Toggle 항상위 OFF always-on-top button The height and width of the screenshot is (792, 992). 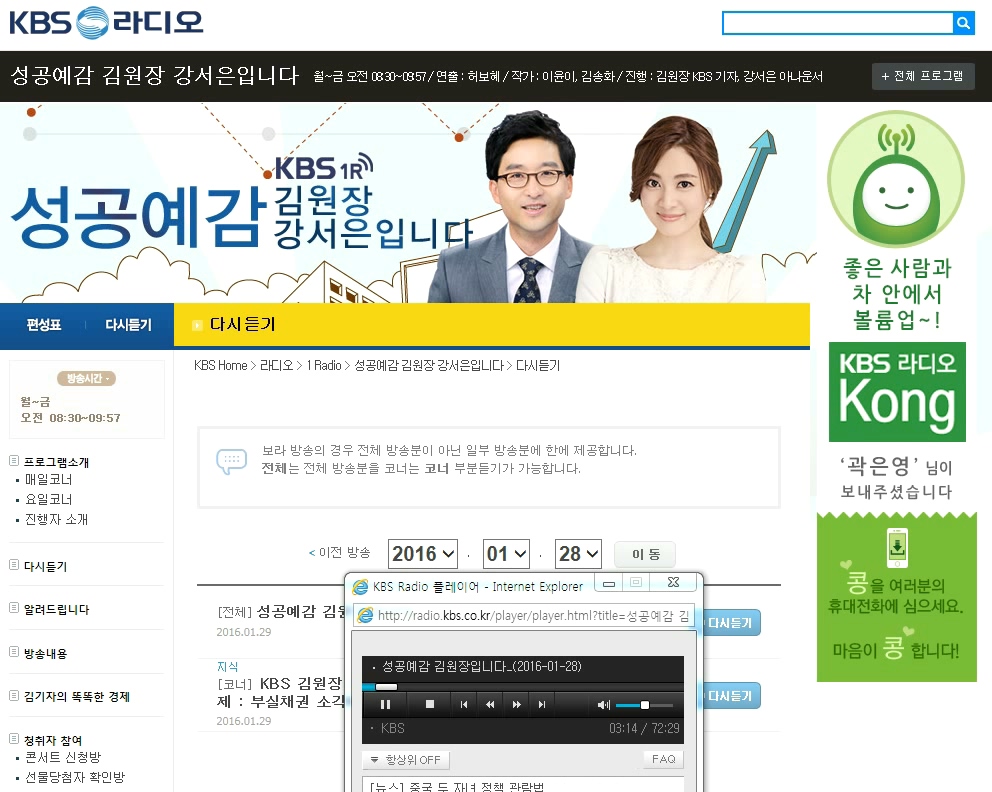click(x=406, y=759)
